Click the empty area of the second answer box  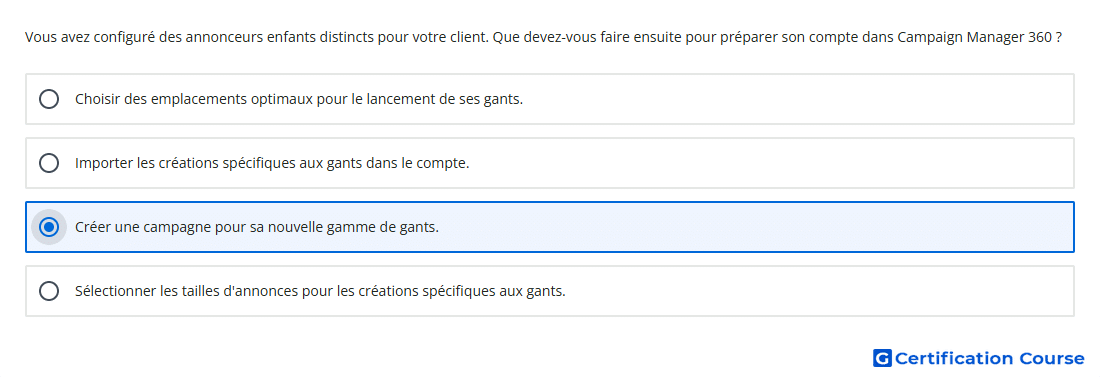(772, 163)
